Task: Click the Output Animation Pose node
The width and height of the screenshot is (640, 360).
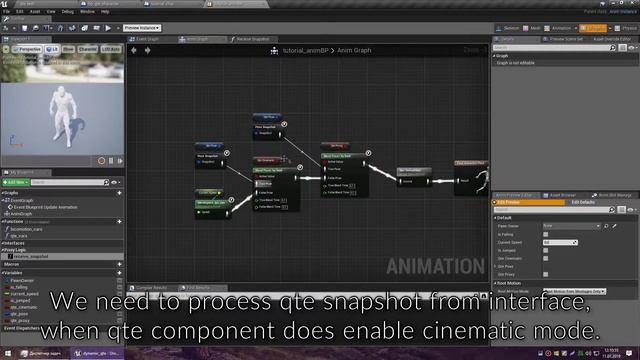Action: [x=471, y=178]
